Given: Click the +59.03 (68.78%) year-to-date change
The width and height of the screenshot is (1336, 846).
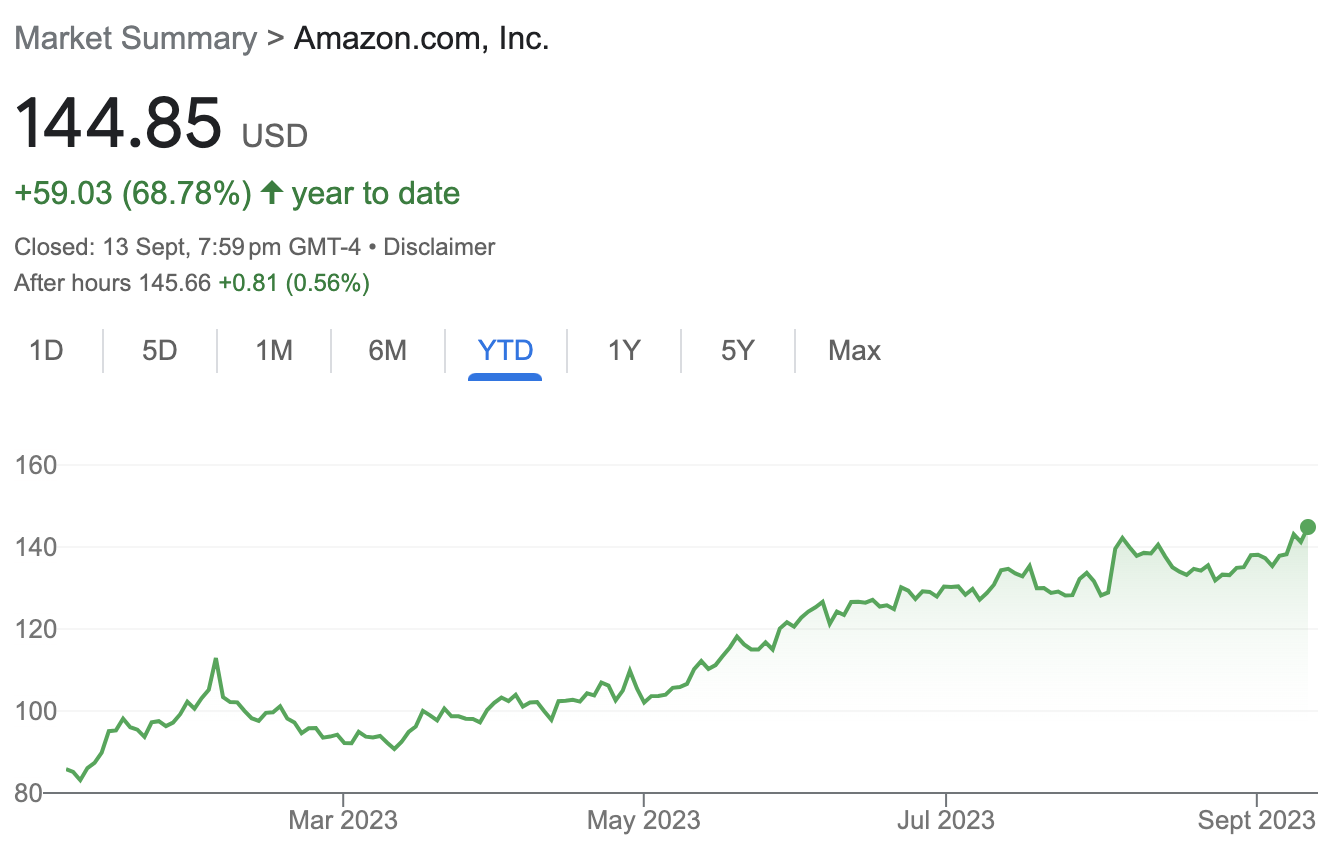Looking at the screenshot, I should [x=133, y=193].
